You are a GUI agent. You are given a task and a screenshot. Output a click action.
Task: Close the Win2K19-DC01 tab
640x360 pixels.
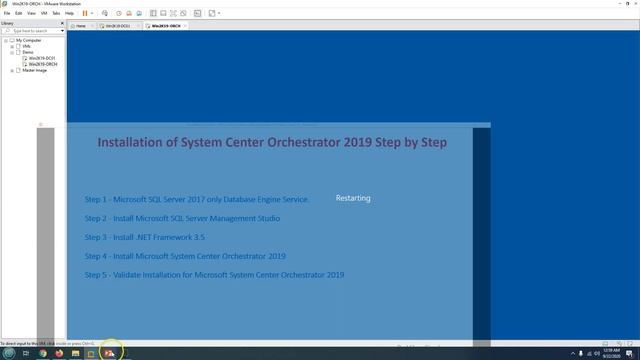(138, 26)
